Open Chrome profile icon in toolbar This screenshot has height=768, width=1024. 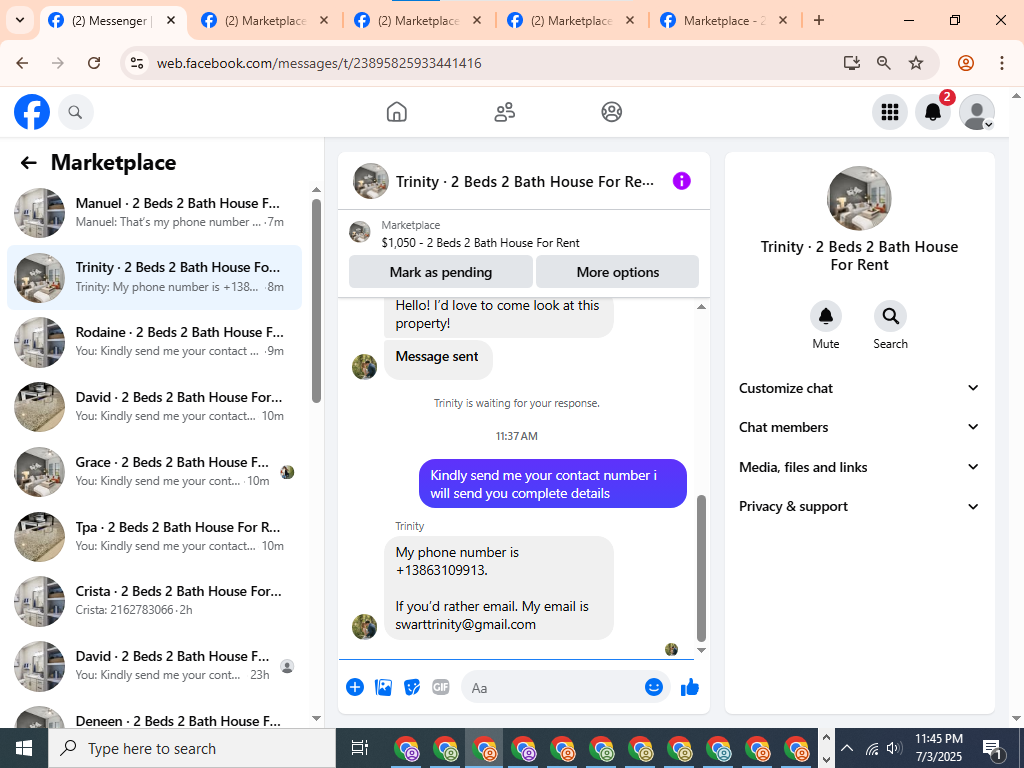966,63
